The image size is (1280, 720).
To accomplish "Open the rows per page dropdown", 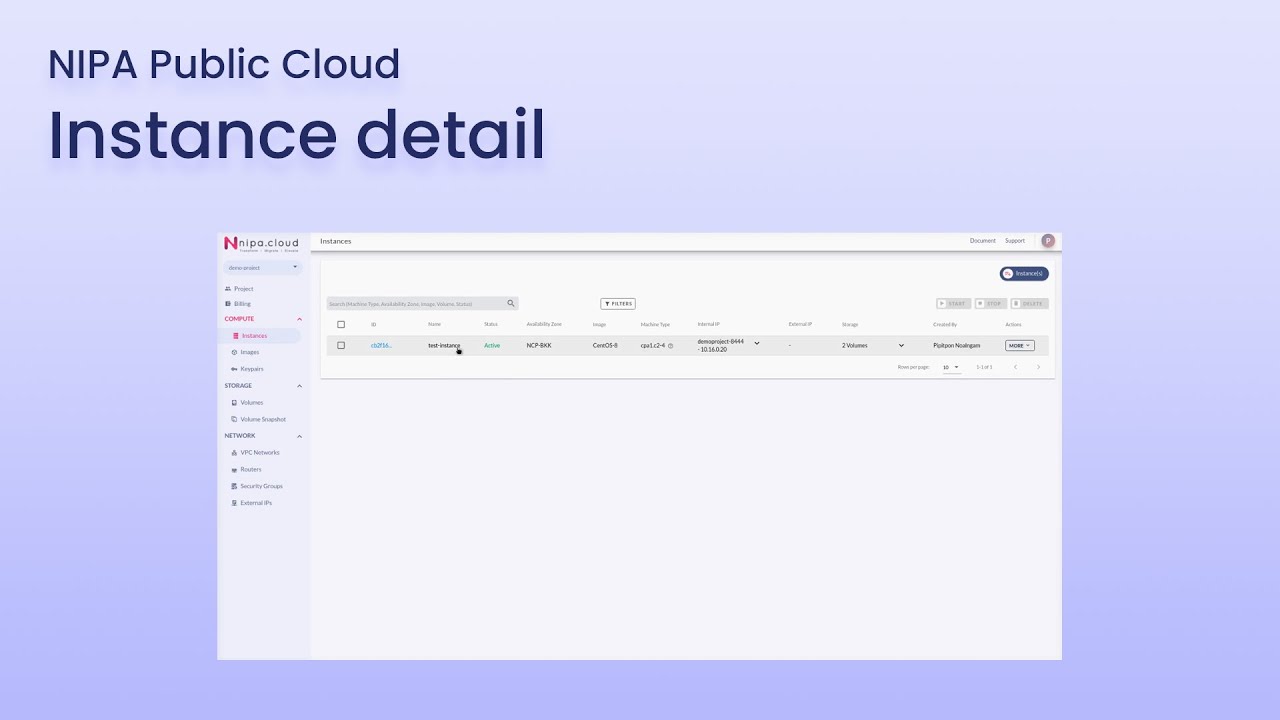I will (951, 367).
